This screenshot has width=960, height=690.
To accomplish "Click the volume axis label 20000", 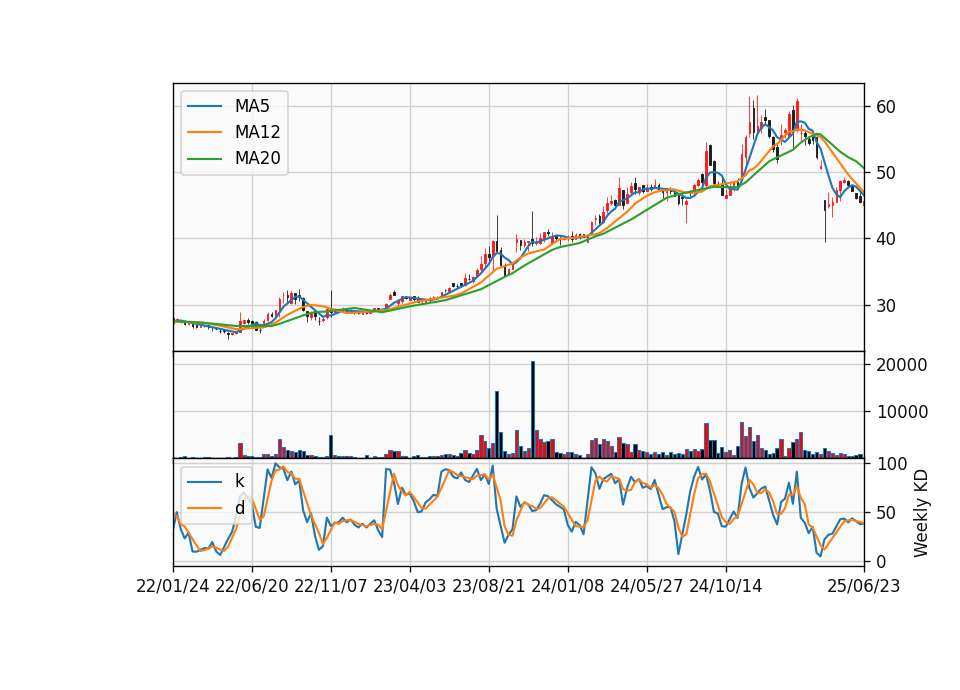I will click(902, 365).
